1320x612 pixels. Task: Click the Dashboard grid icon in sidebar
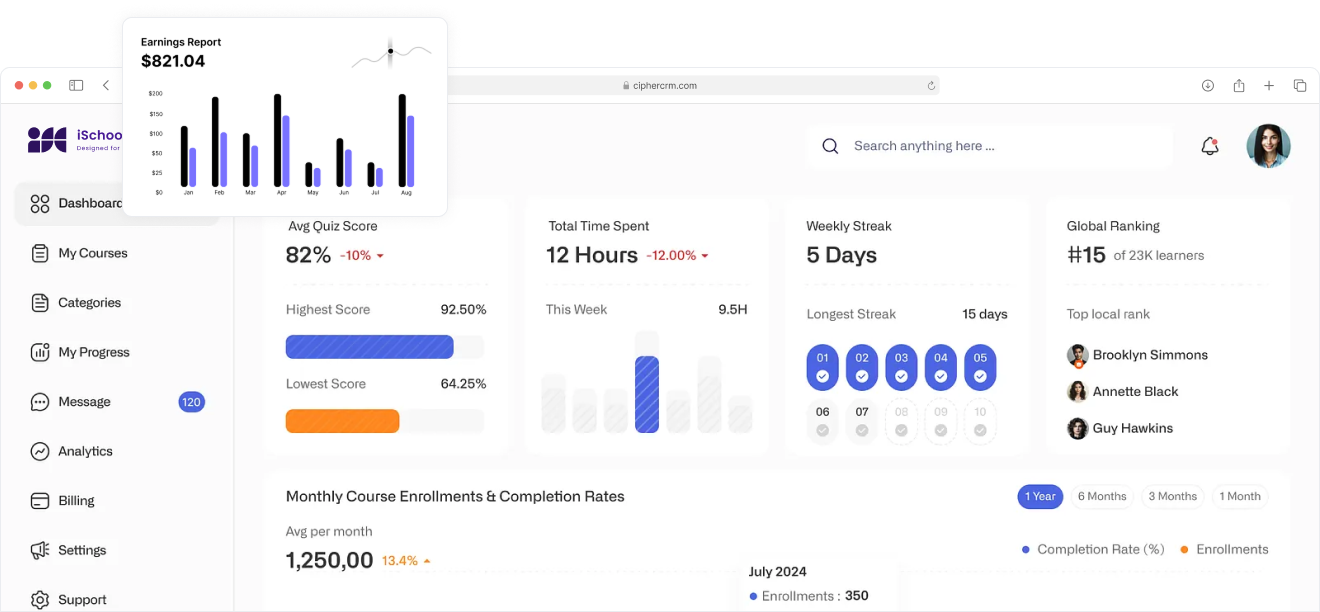tap(40, 204)
